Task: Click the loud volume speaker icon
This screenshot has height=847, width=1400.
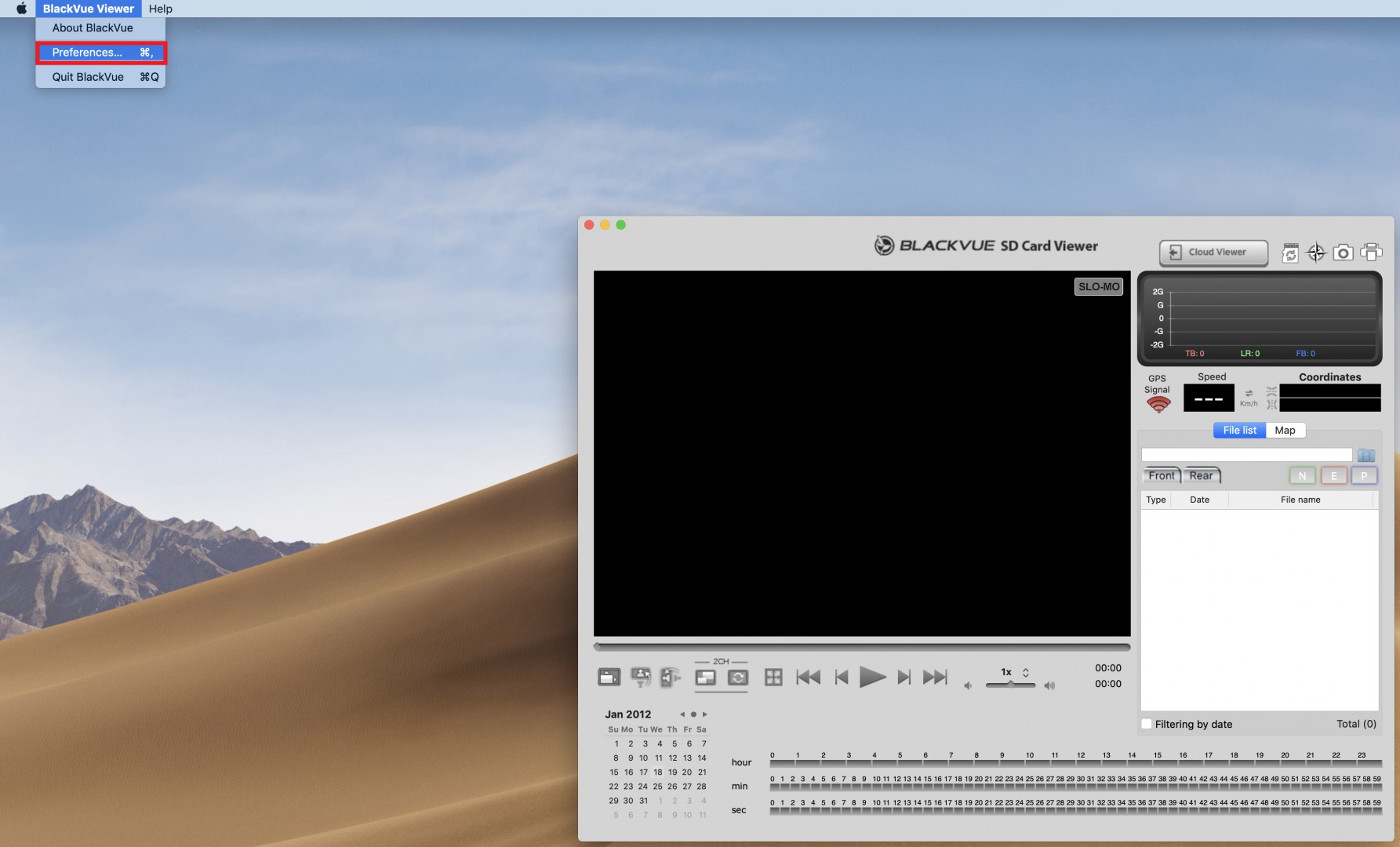Action: point(1049,685)
